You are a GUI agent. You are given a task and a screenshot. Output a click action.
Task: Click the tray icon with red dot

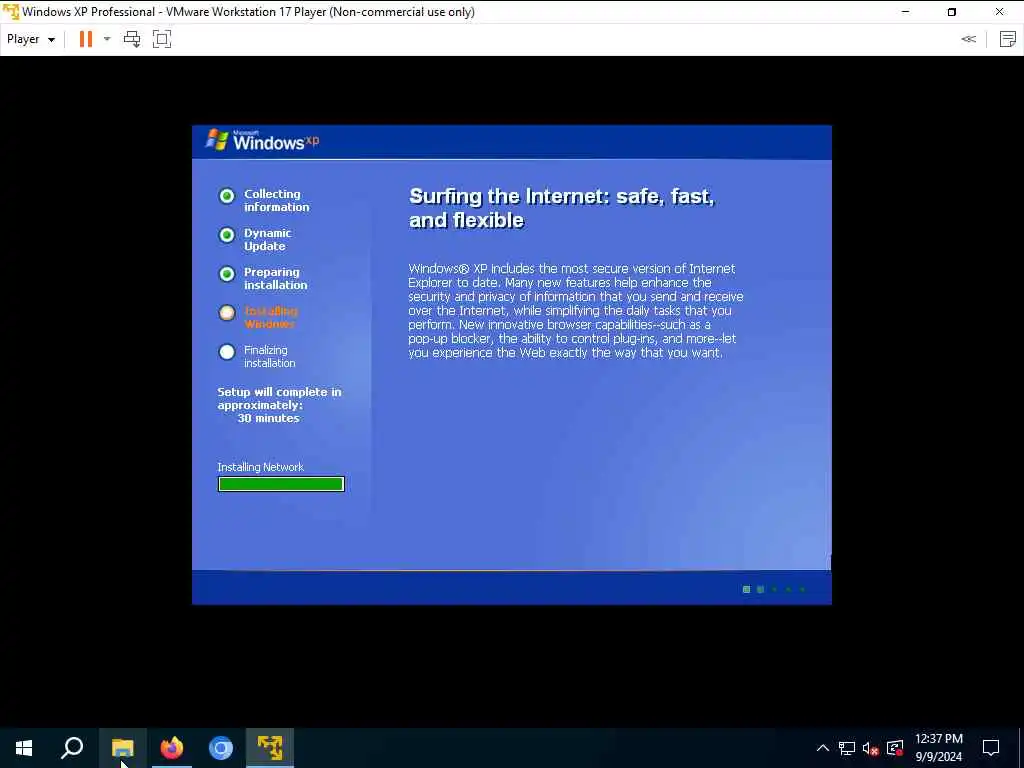[895, 748]
